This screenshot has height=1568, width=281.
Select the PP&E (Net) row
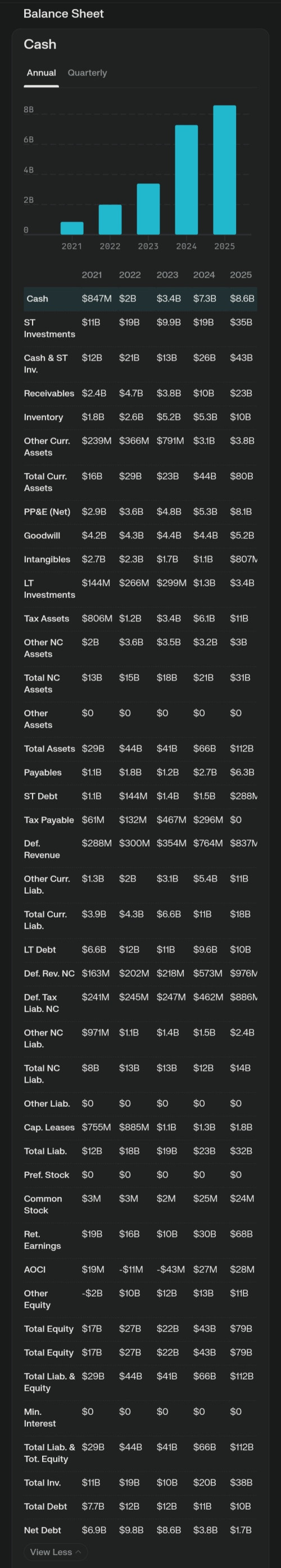coord(140,511)
